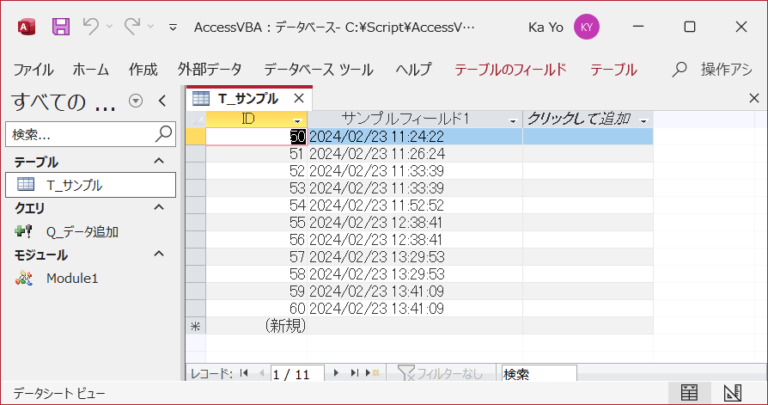Collapse the モジュール group

pyautogui.click(x=159, y=254)
